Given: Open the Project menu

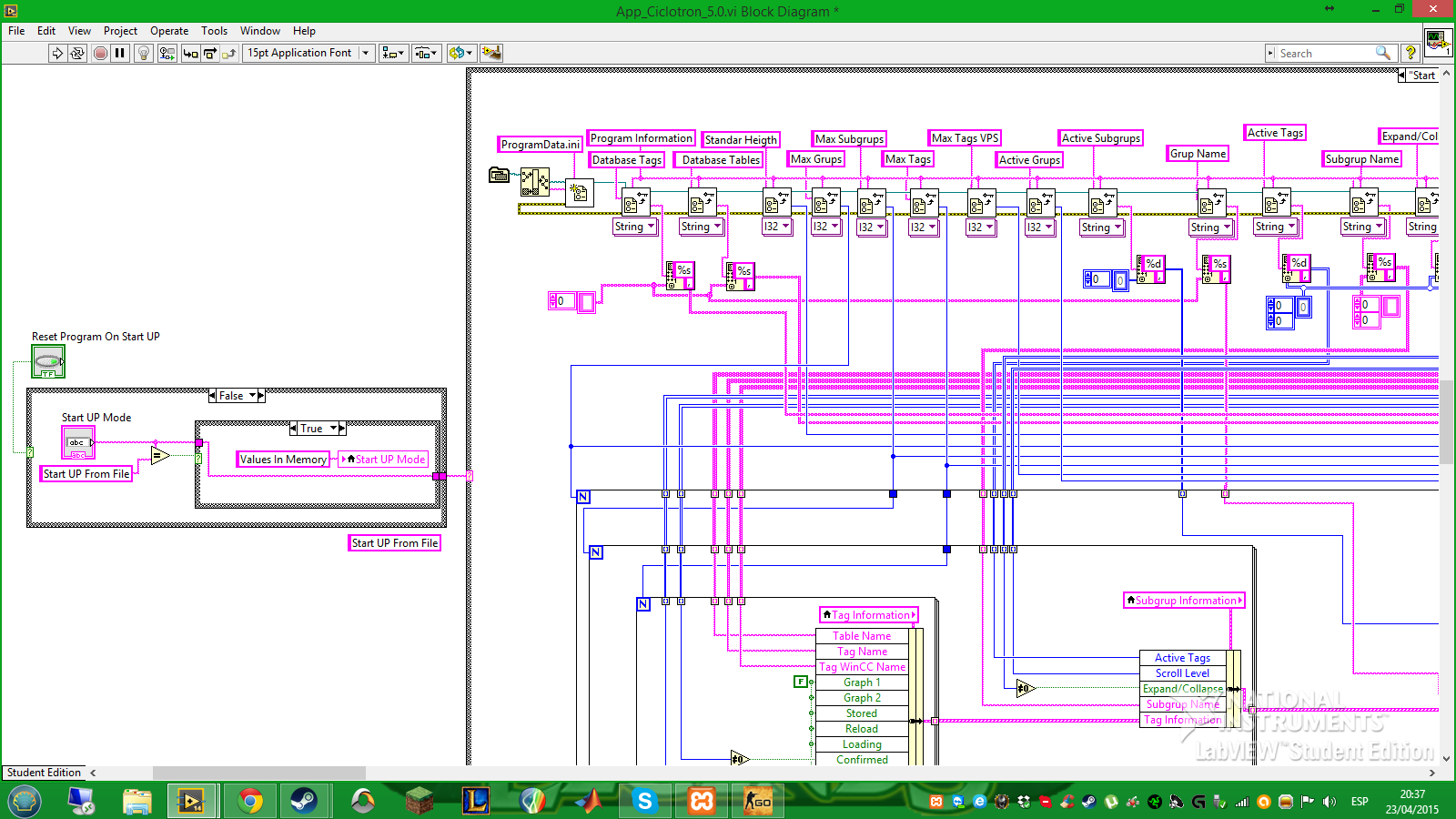Looking at the screenshot, I should pos(120,31).
